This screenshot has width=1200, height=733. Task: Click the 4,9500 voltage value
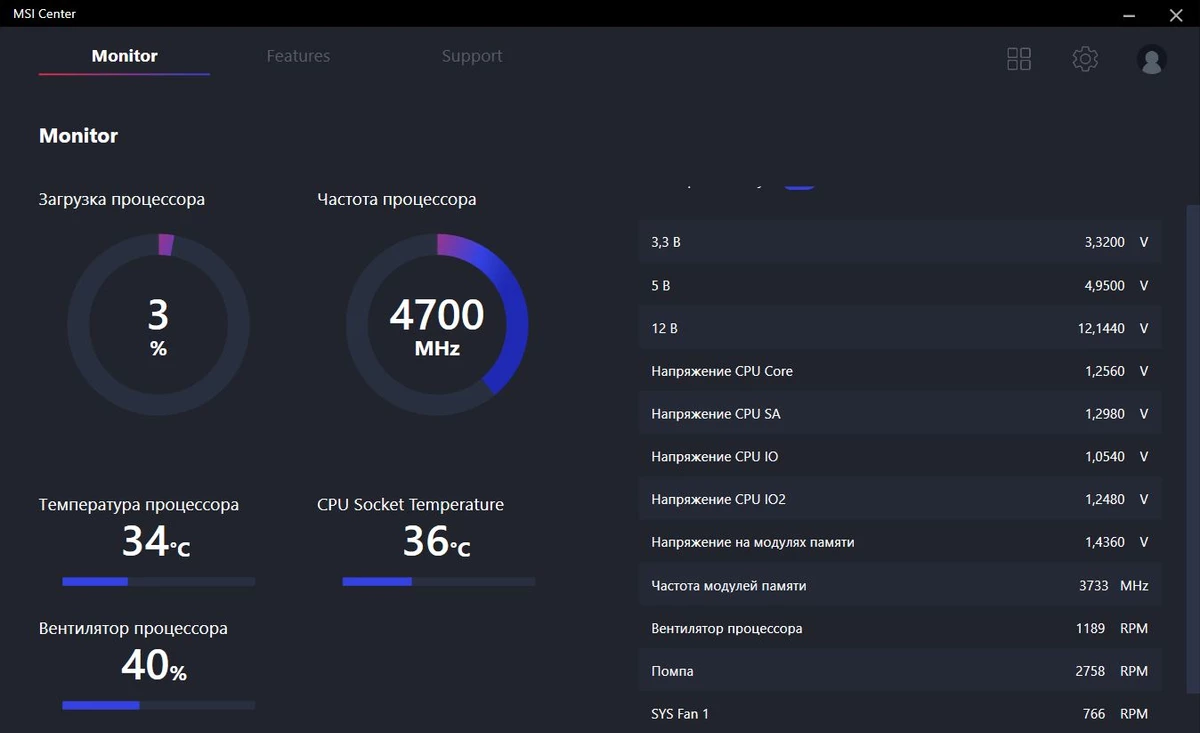1105,285
